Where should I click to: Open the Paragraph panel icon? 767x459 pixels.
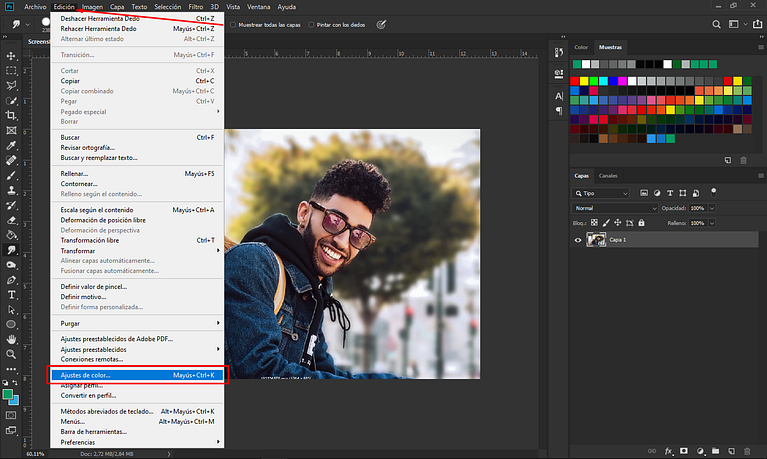click(559, 111)
